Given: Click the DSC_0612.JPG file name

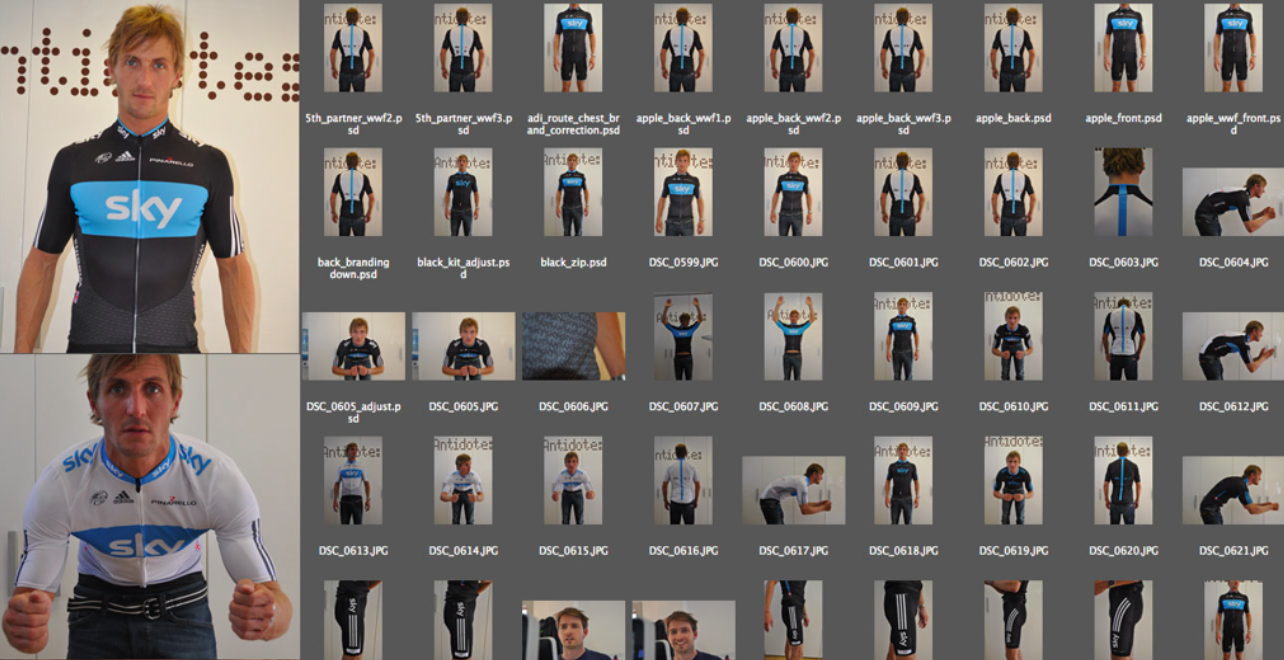Looking at the screenshot, I should 1233,406.
